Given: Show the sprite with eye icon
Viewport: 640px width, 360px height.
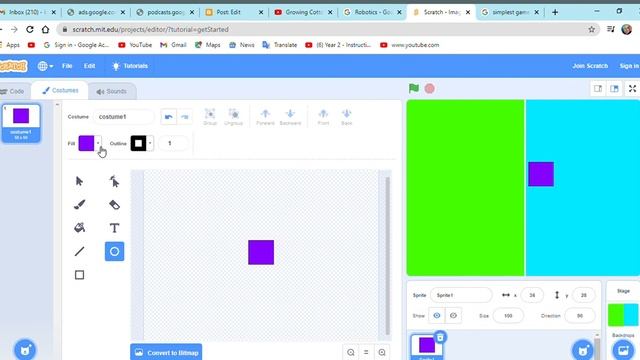Looking at the screenshot, I should [437, 316].
